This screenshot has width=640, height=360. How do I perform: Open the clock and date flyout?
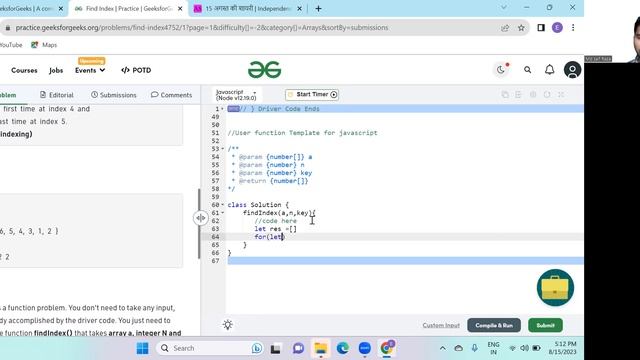(x=562, y=348)
